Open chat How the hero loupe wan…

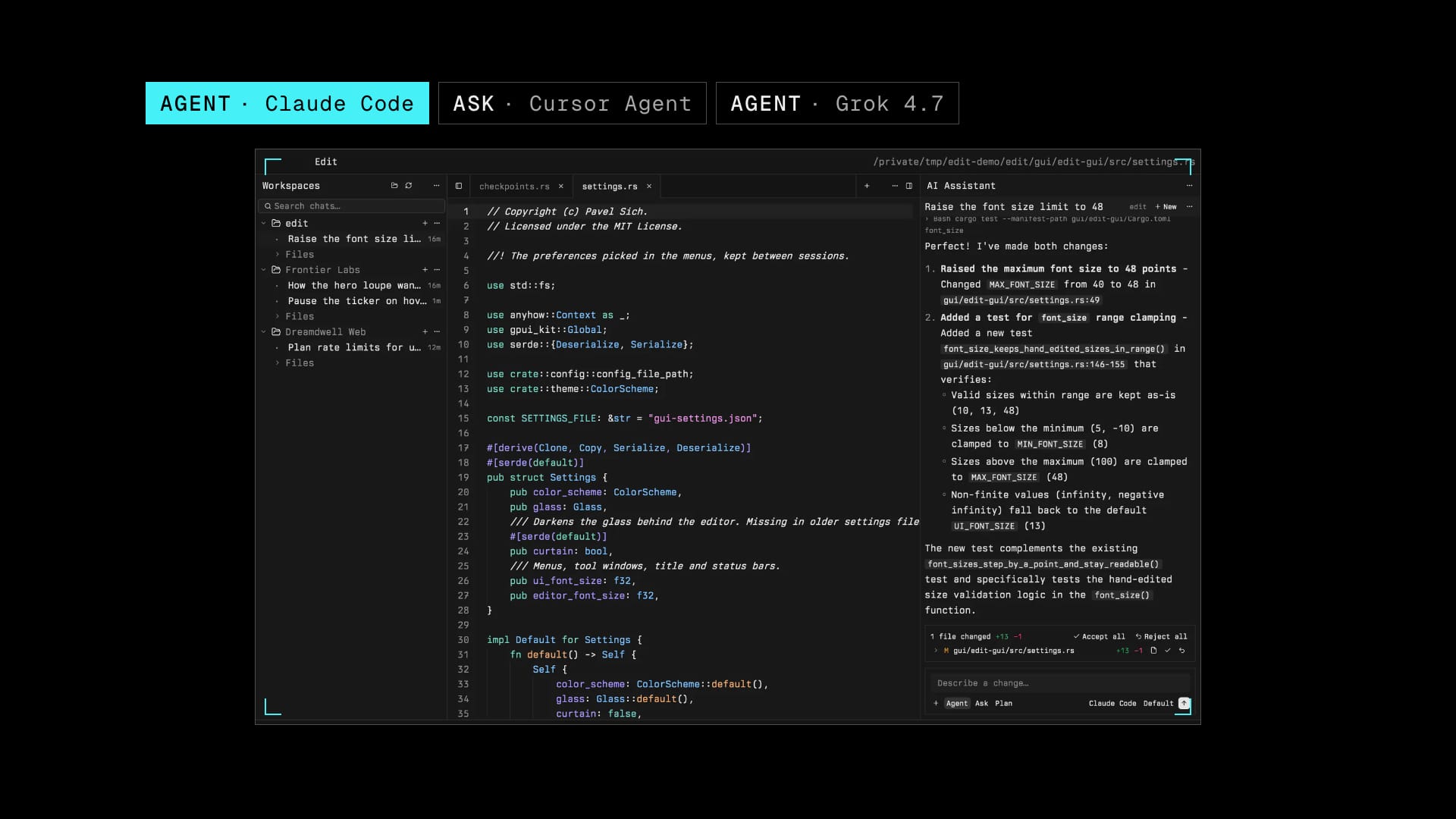pos(354,286)
